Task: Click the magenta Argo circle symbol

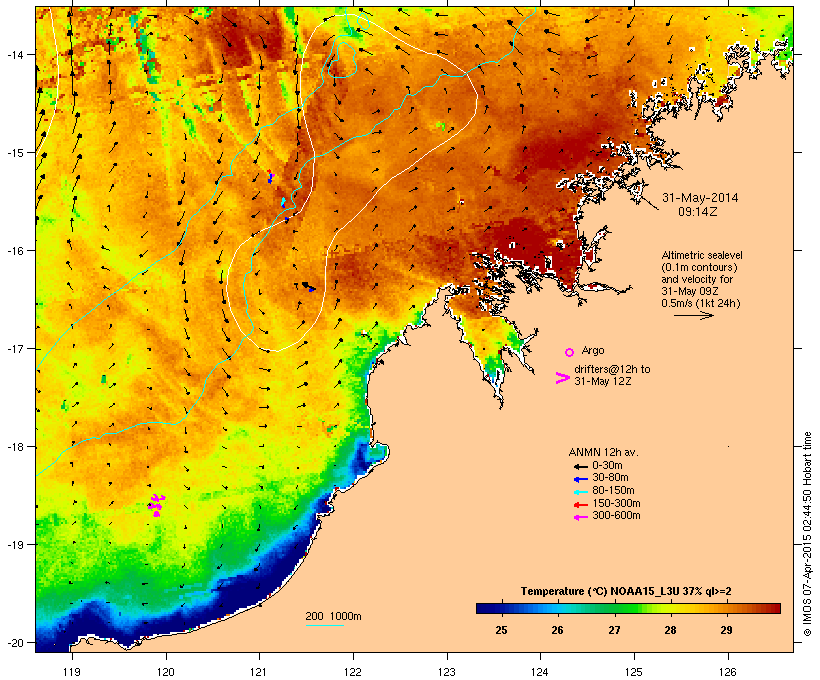Action: click(x=570, y=352)
